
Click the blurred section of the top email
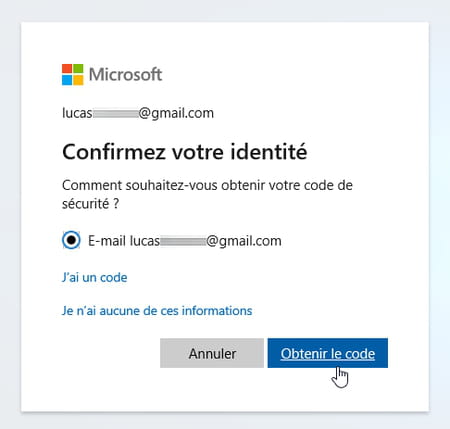(x=115, y=113)
